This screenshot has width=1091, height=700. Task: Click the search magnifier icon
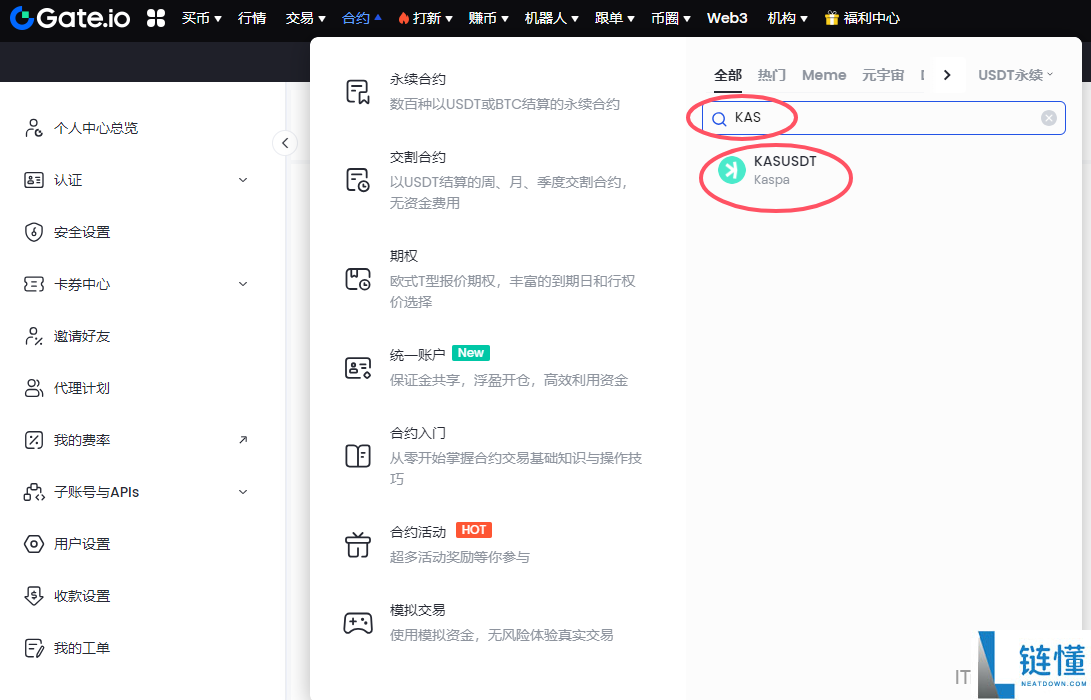[x=719, y=119]
